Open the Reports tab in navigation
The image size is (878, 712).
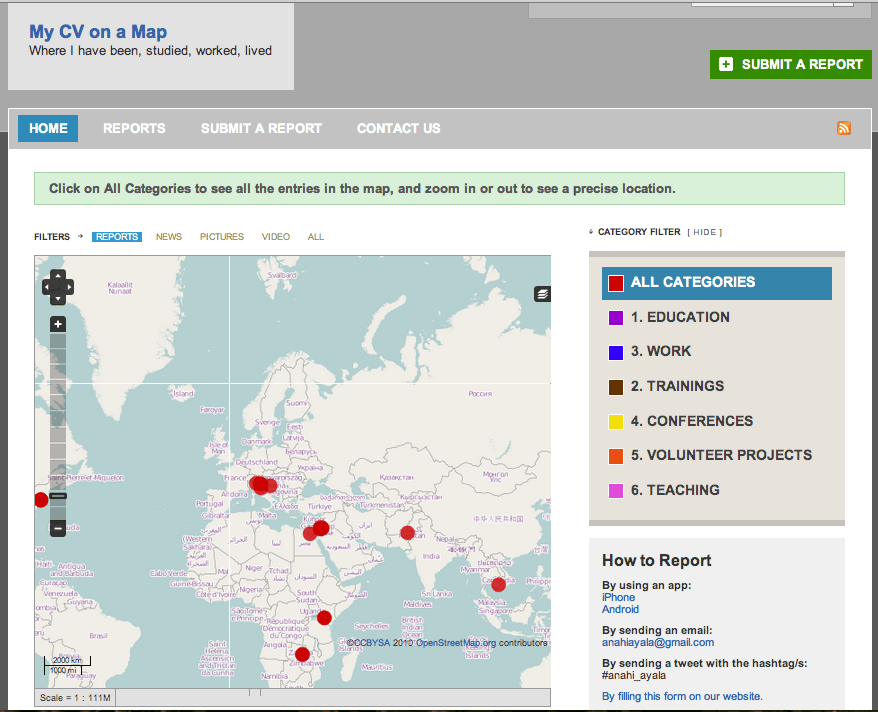tap(134, 128)
